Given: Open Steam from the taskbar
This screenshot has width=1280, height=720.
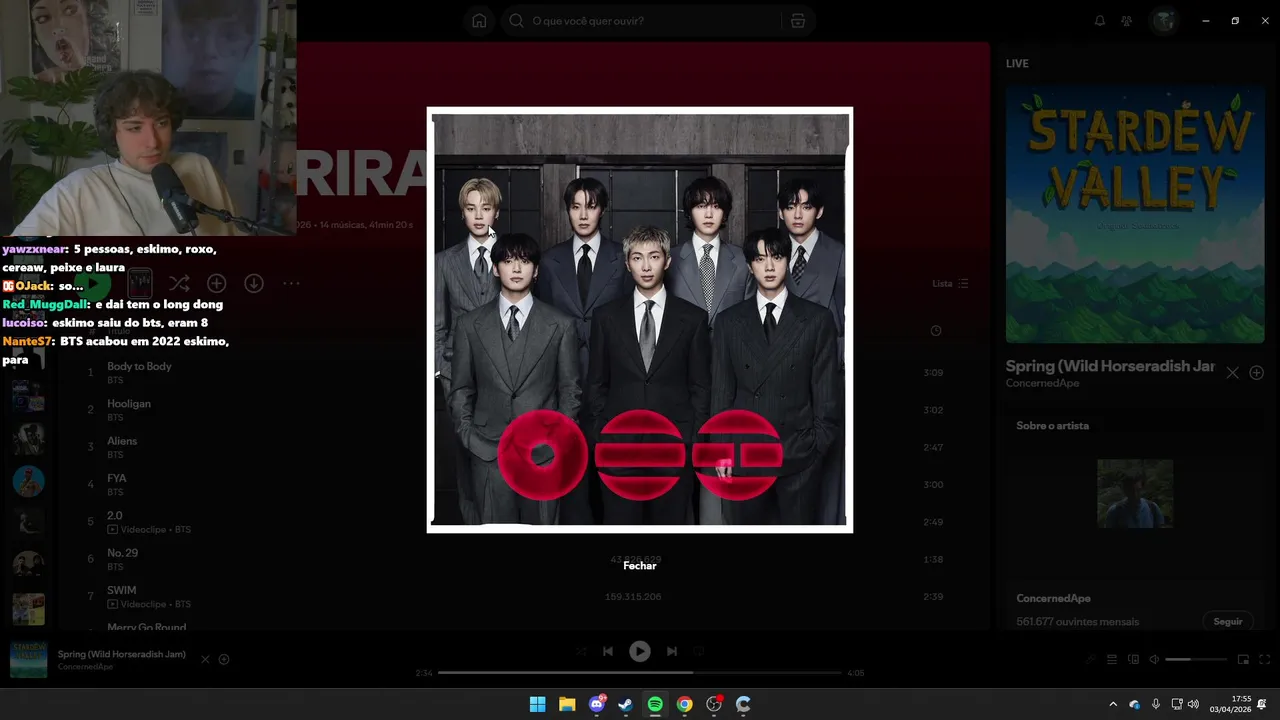Looking at the screenshot, I should click(626, 704).
